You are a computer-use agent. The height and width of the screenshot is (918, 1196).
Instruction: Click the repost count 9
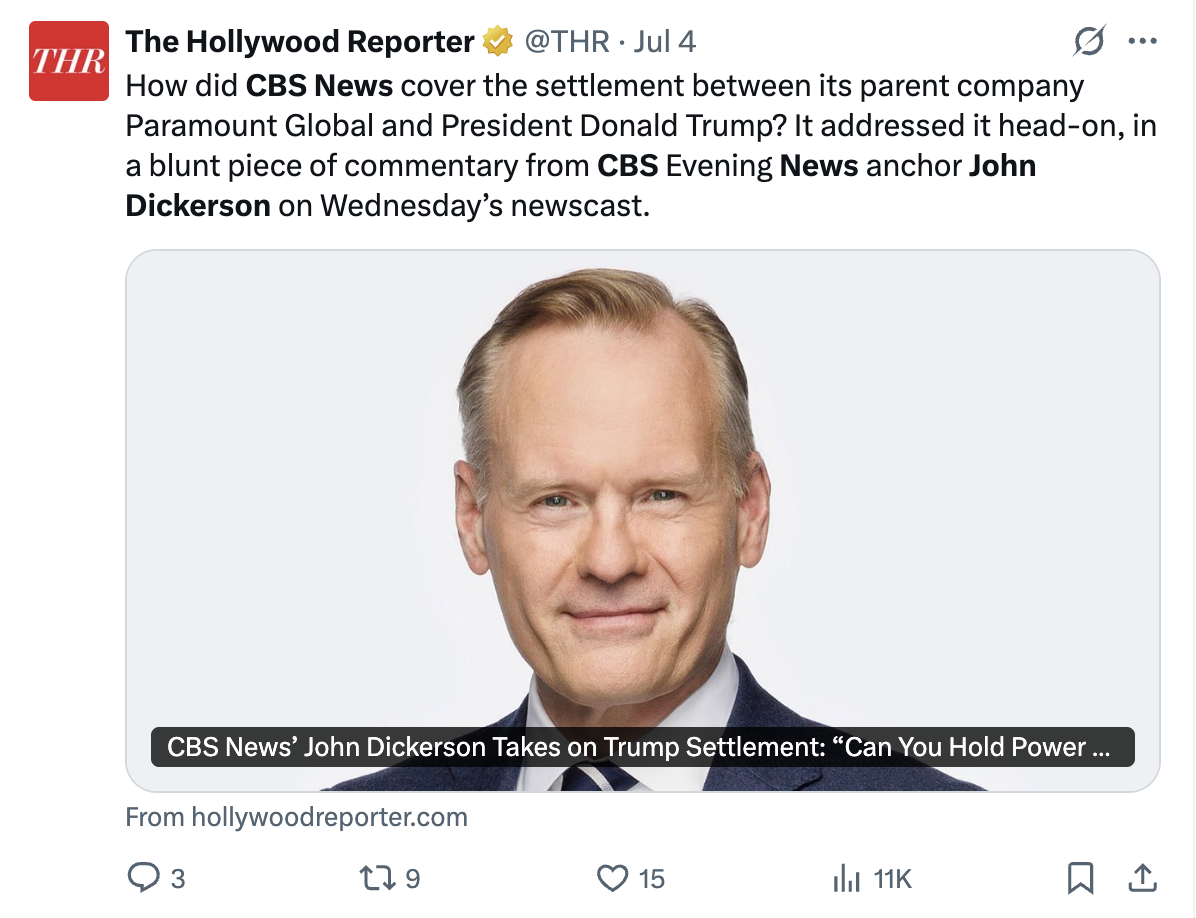412,878
